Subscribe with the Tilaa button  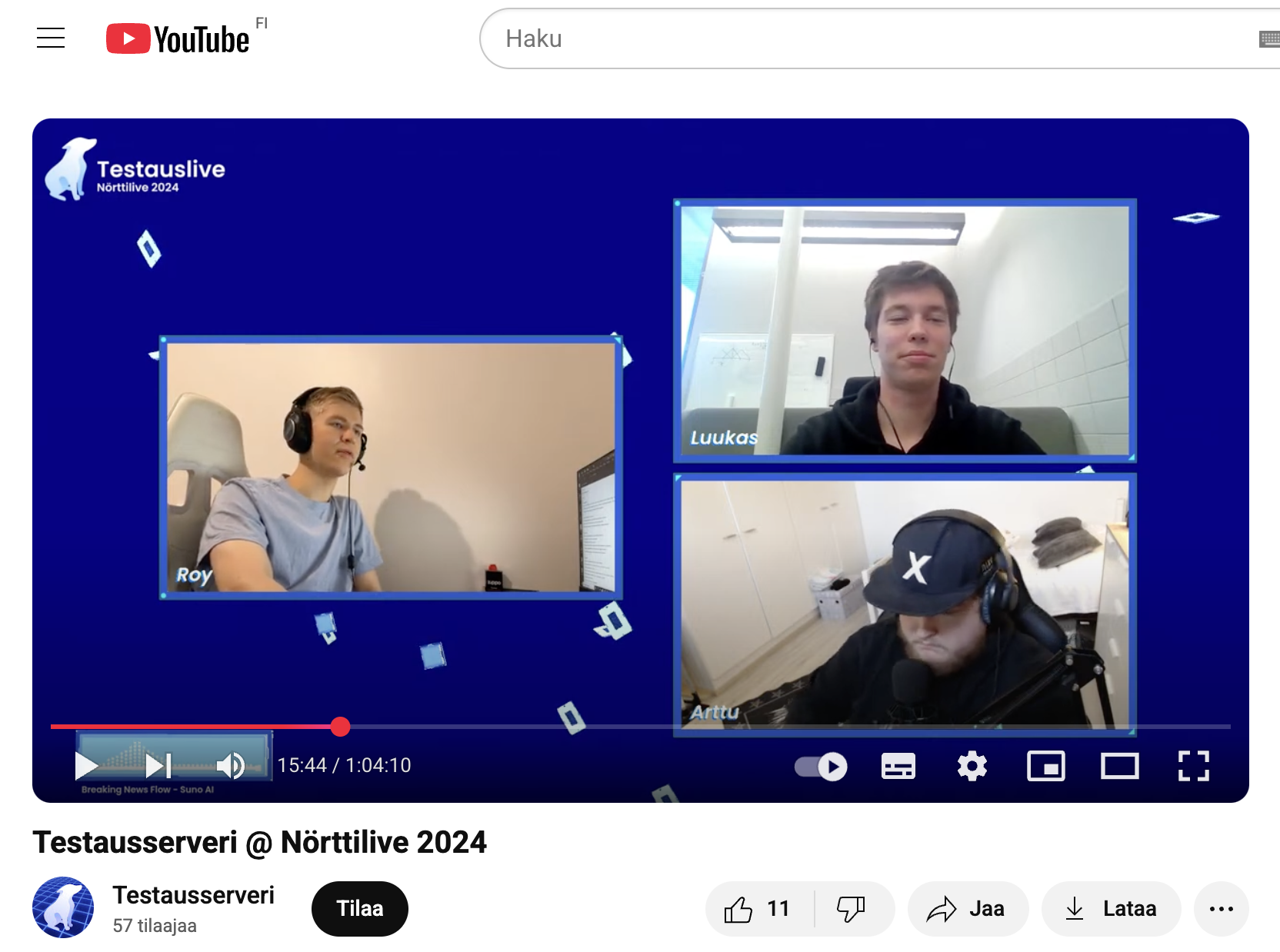(x=359, y=909)
